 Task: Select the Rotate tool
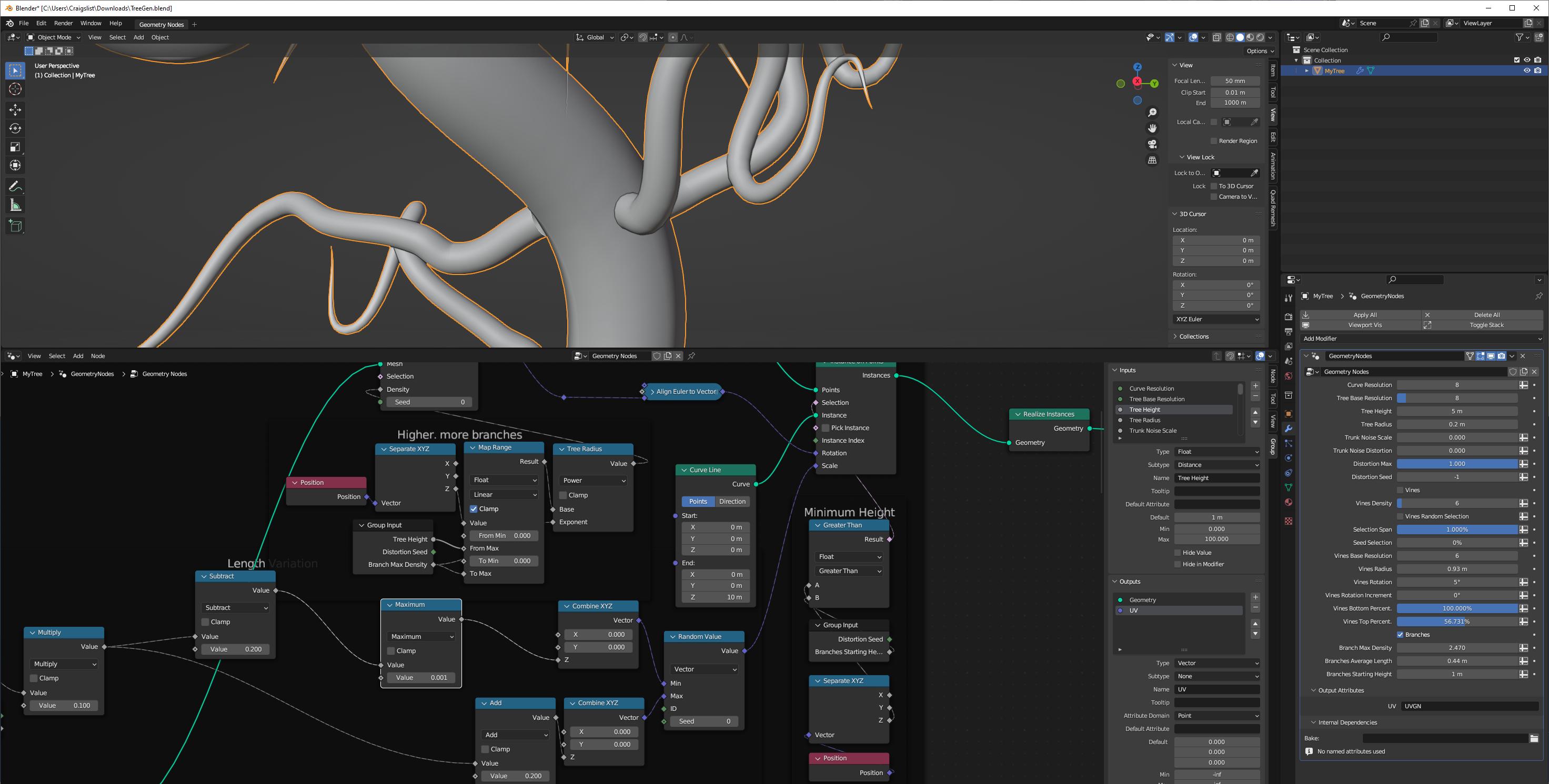coord(16,128)
